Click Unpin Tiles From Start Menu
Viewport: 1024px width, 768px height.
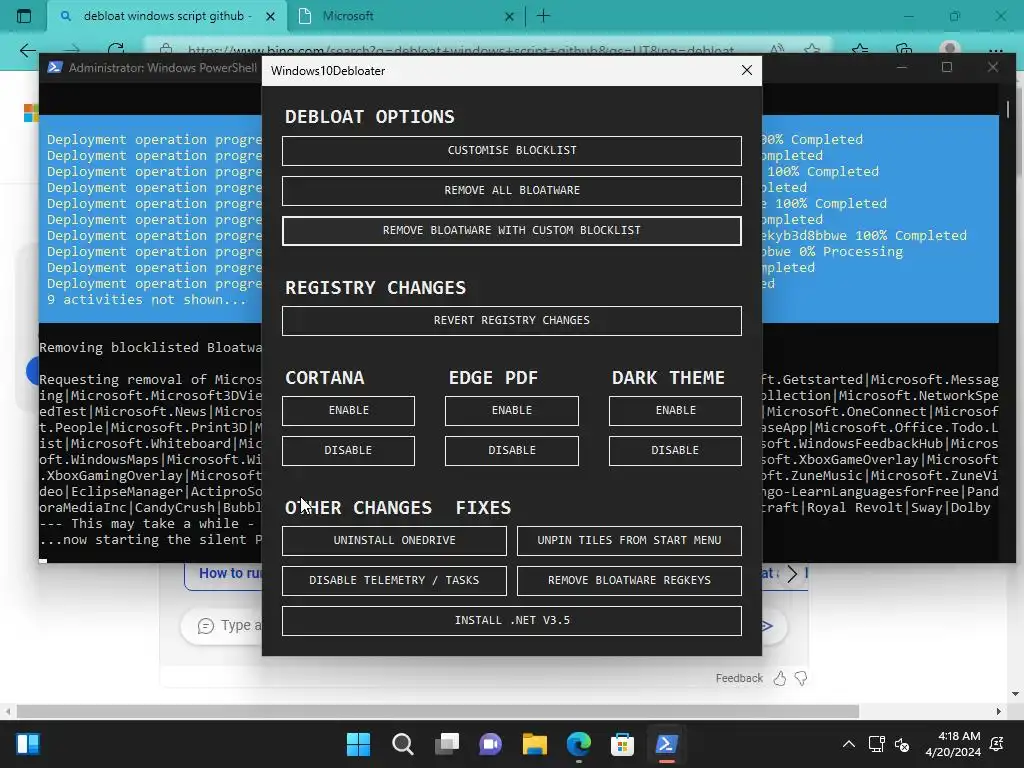pos(629,540)
